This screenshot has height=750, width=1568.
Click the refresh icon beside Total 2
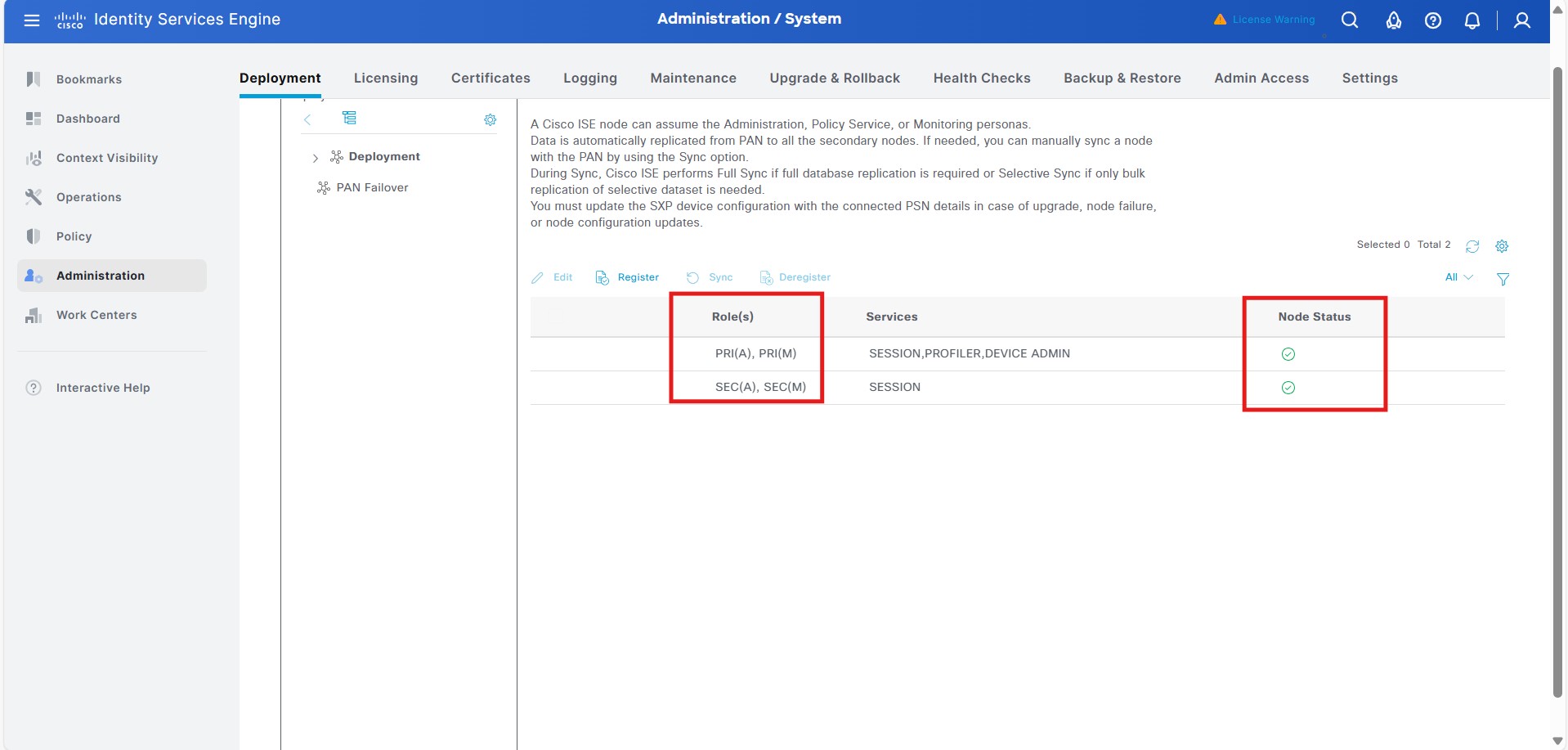1472,246
